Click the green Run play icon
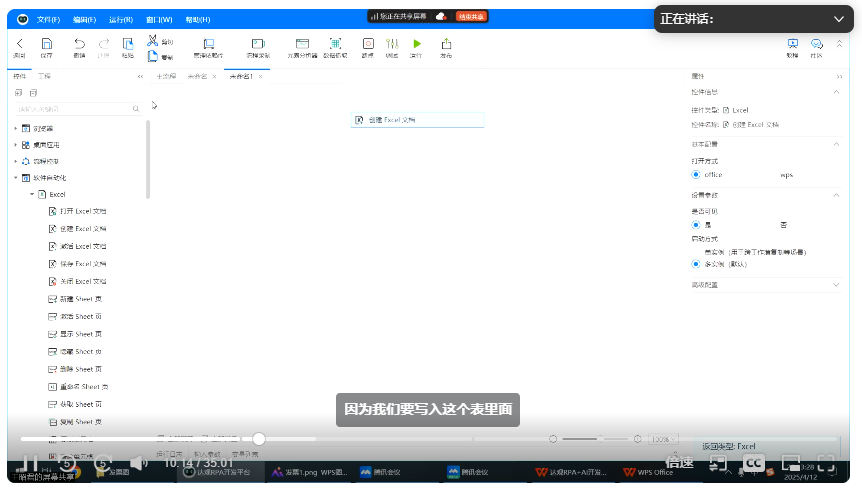Image resolution: width=862 pixels, height=488 pixels. click(x=417, y=43)
